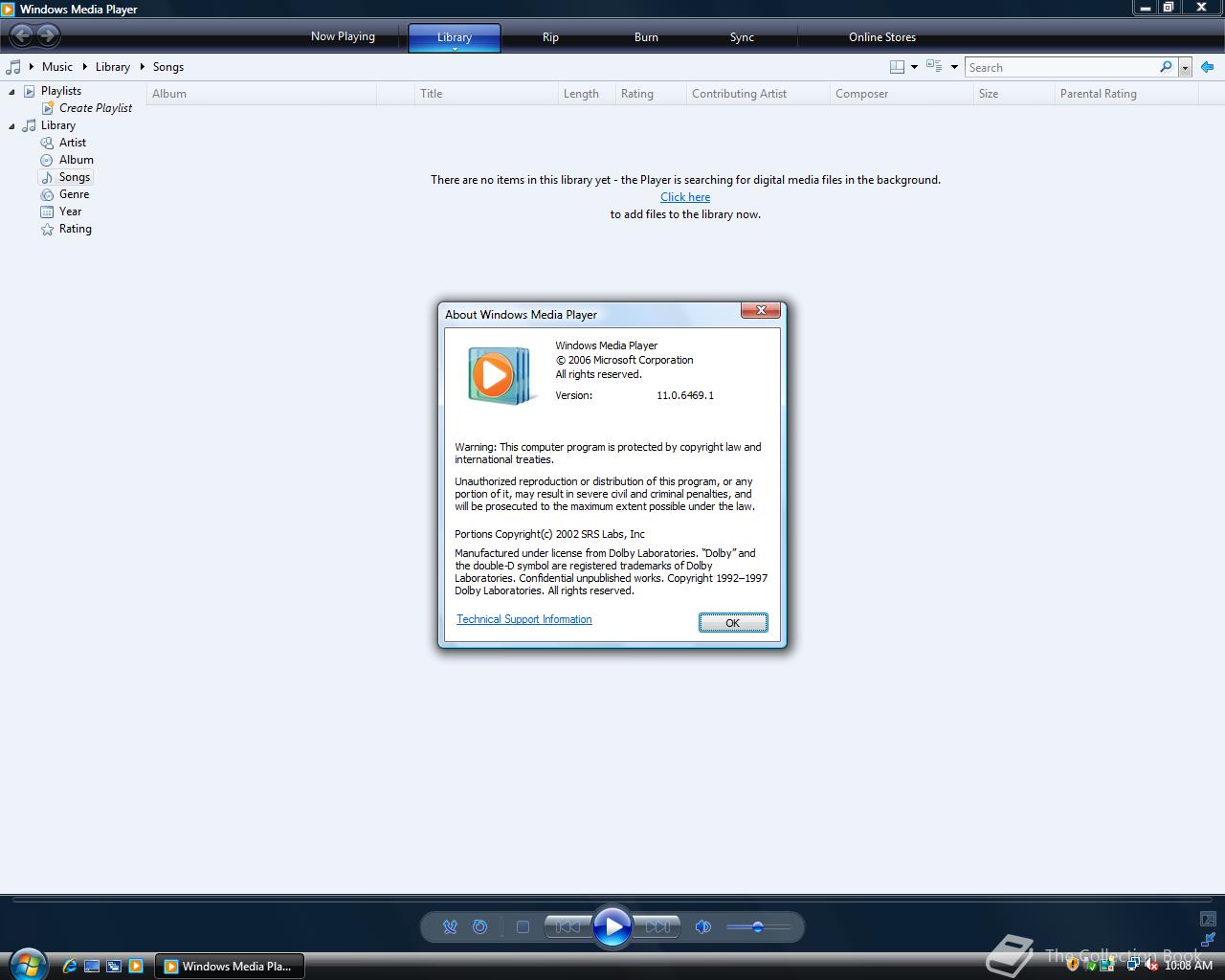Click Switch between windows in Quick Launch
The image size is (1225, 980).
click(x=114, y=966)
